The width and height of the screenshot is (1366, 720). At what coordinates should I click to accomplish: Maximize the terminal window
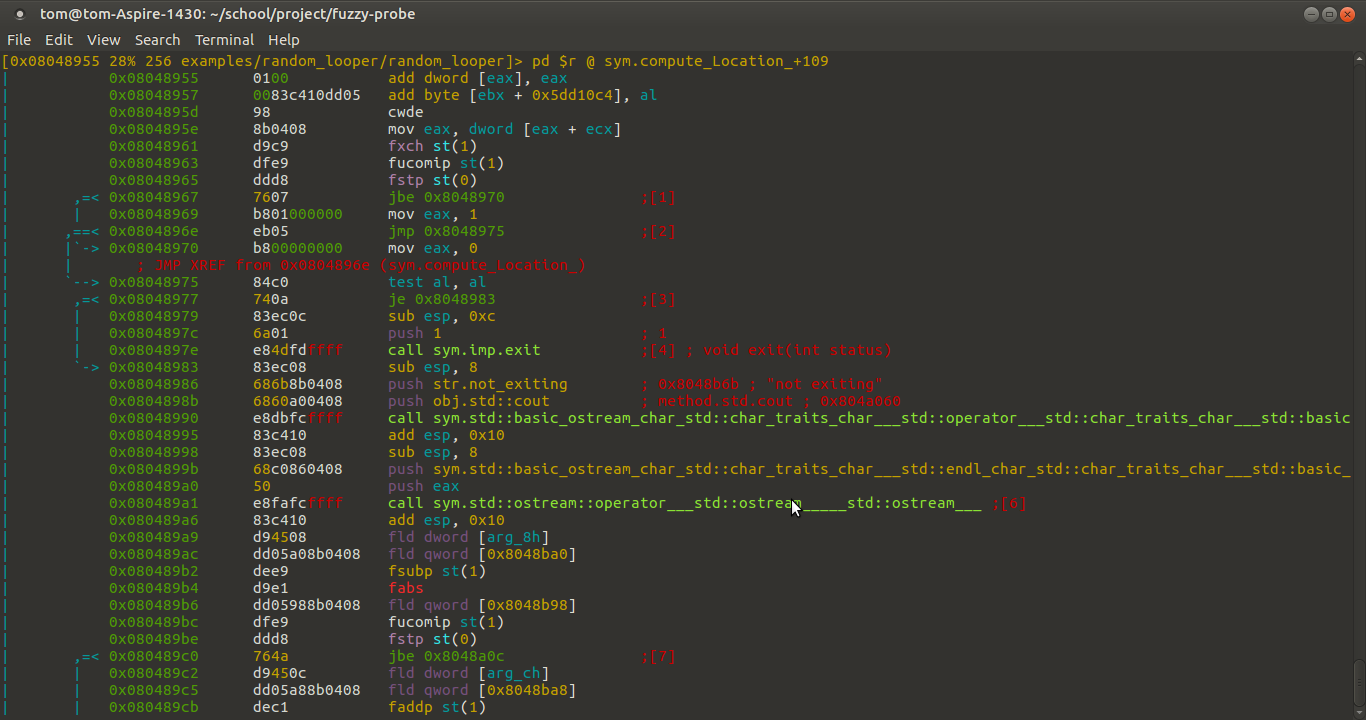pos(1329,14)
